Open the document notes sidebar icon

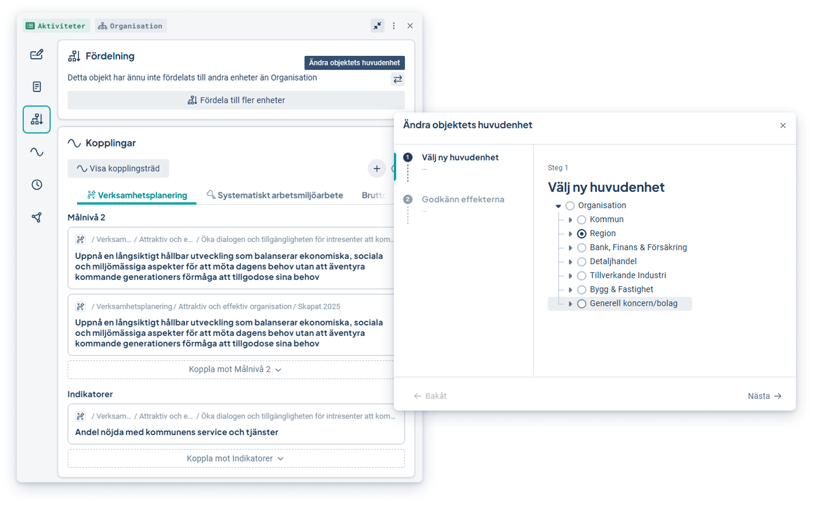(x=37, y=87)
